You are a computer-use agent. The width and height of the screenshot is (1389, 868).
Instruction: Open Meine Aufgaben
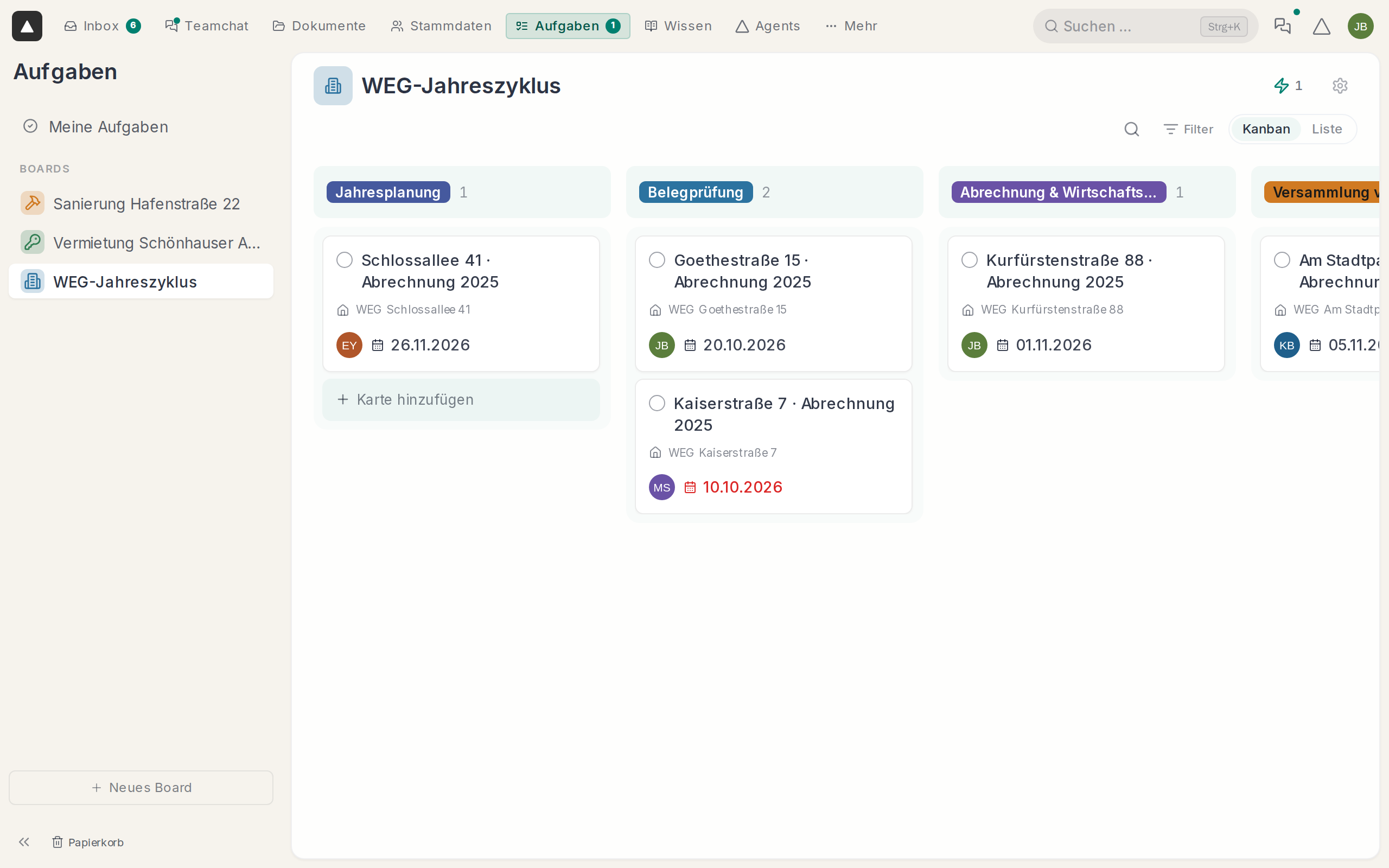tap(141, 127)
